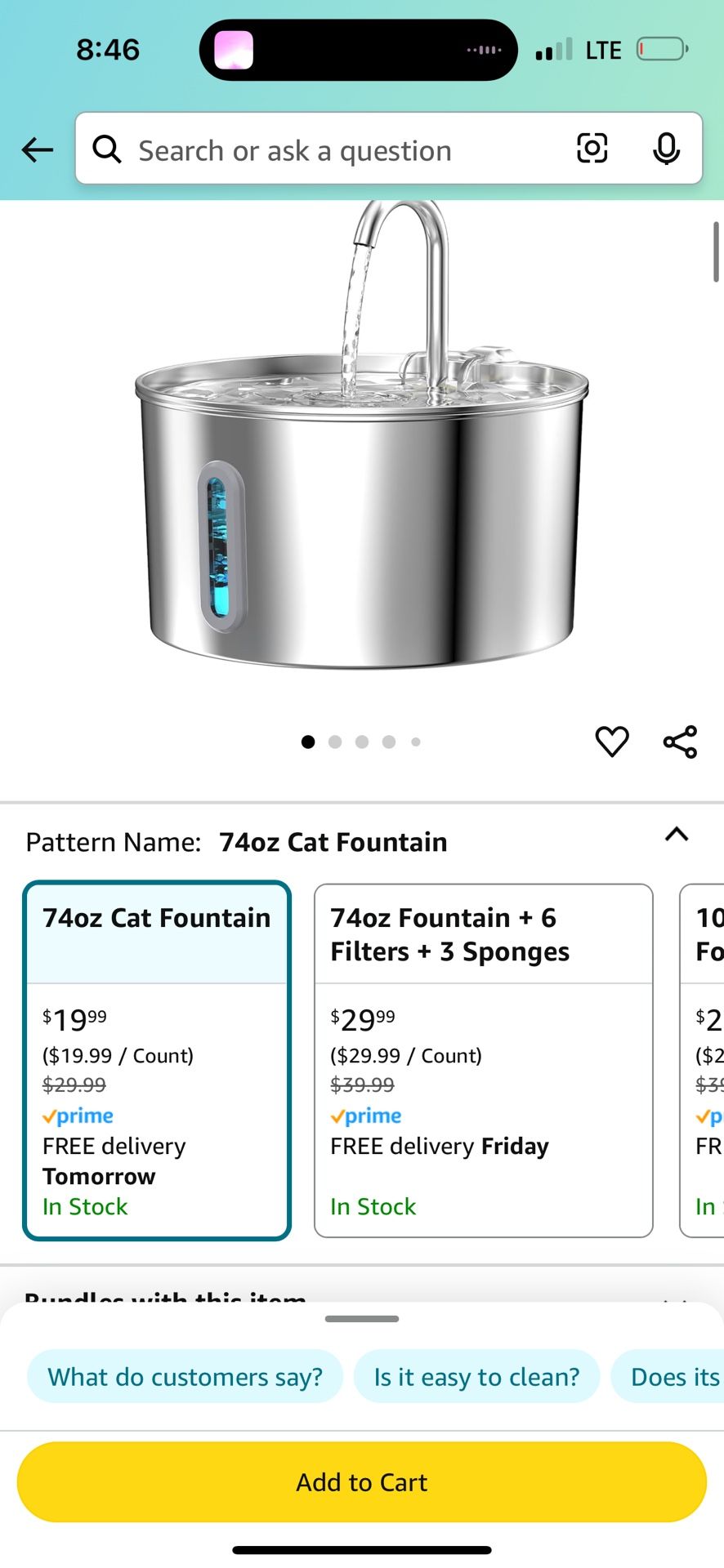This screenshot has width=724, height=1568.
Task: Tap the Dynamic Island app icon
Action: 234,50
